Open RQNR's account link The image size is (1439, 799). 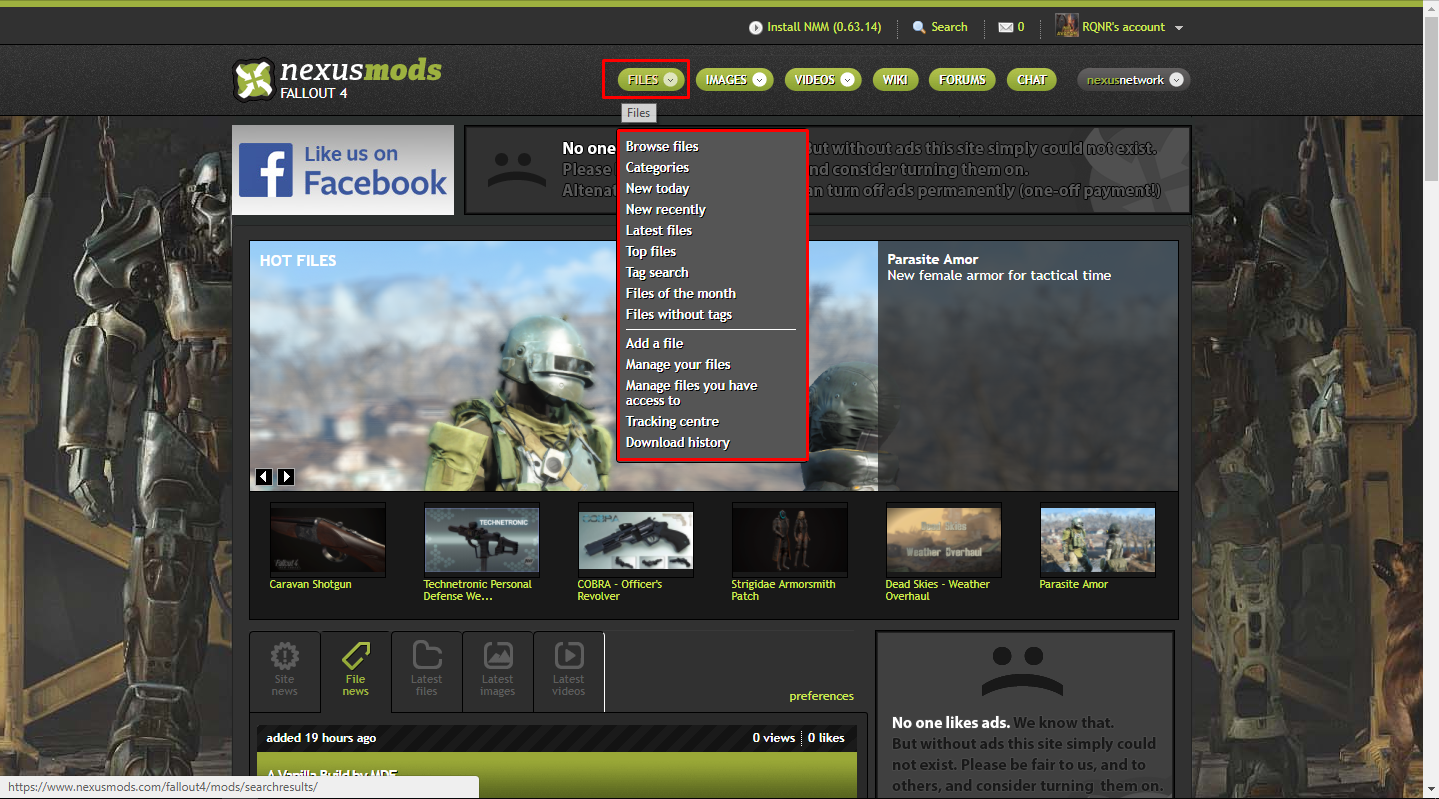(1123, 27)
